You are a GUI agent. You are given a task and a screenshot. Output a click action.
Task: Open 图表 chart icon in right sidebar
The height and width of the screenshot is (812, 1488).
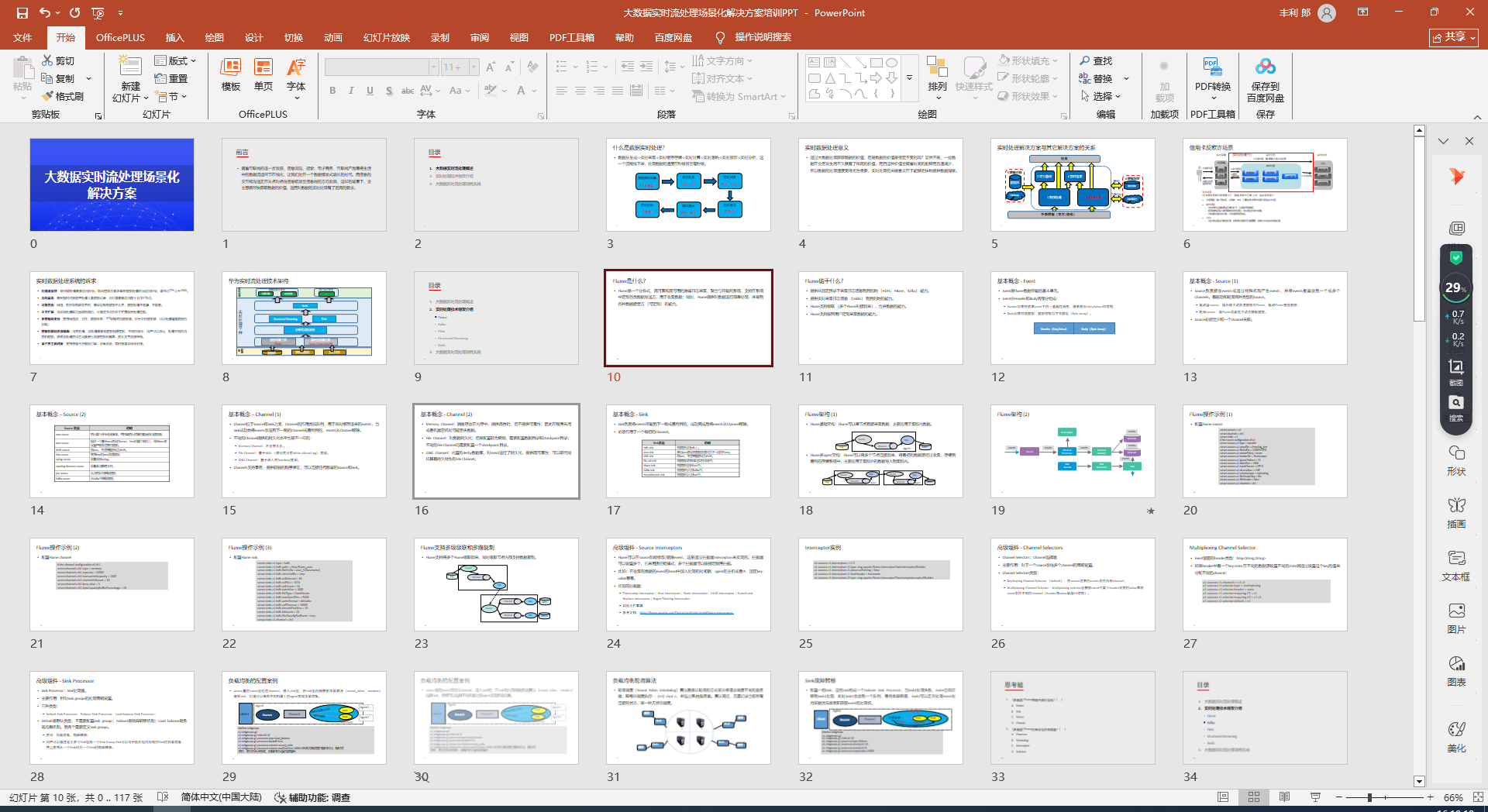(1456, 671)
